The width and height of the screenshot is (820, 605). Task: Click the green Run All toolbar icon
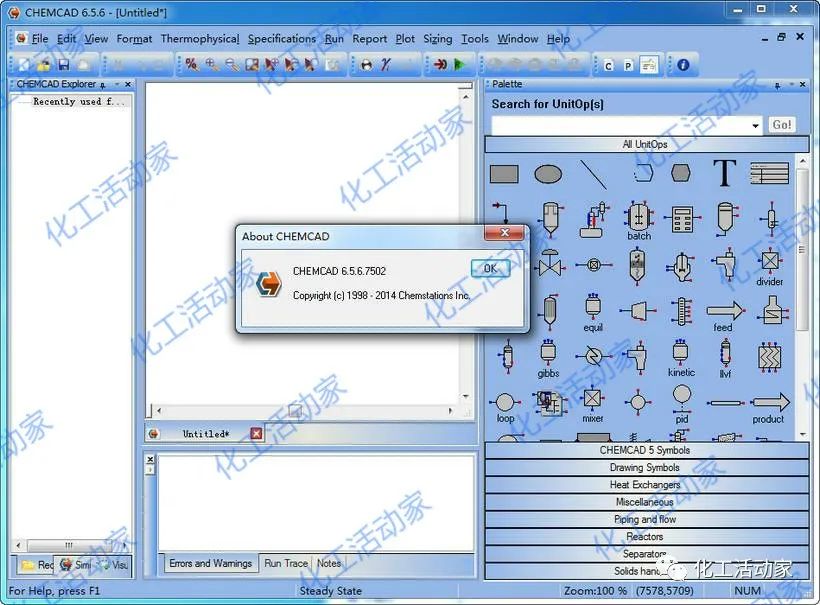pos(460,65)
